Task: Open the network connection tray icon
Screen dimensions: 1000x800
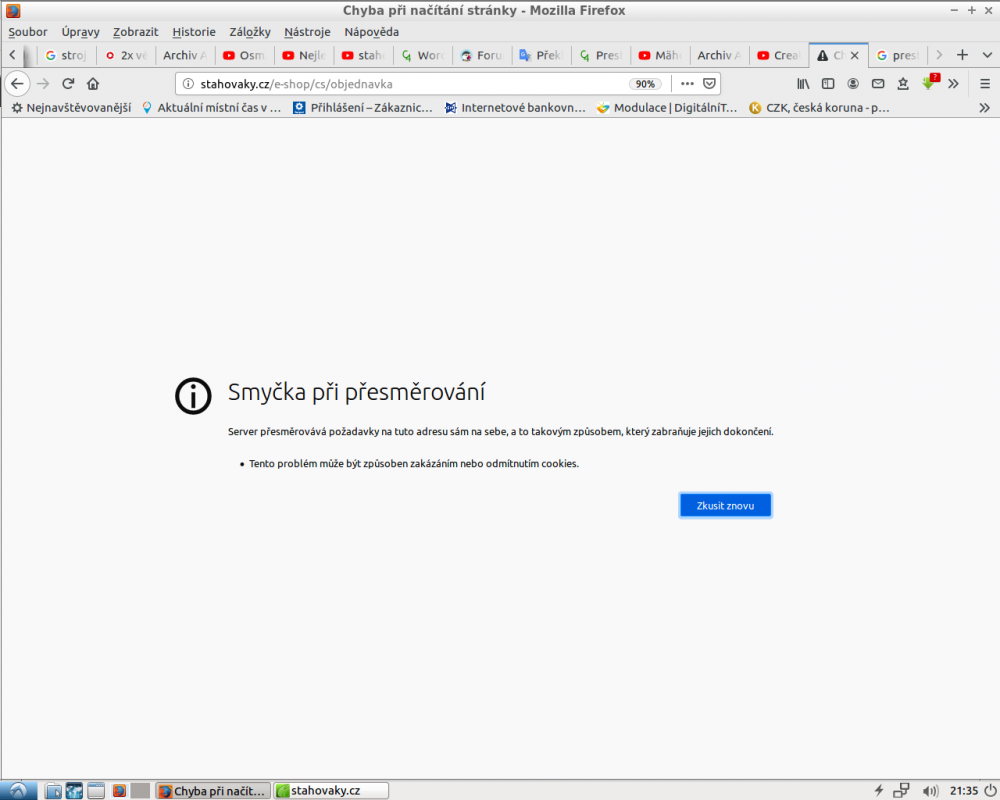Action: [x=901, y=791]
